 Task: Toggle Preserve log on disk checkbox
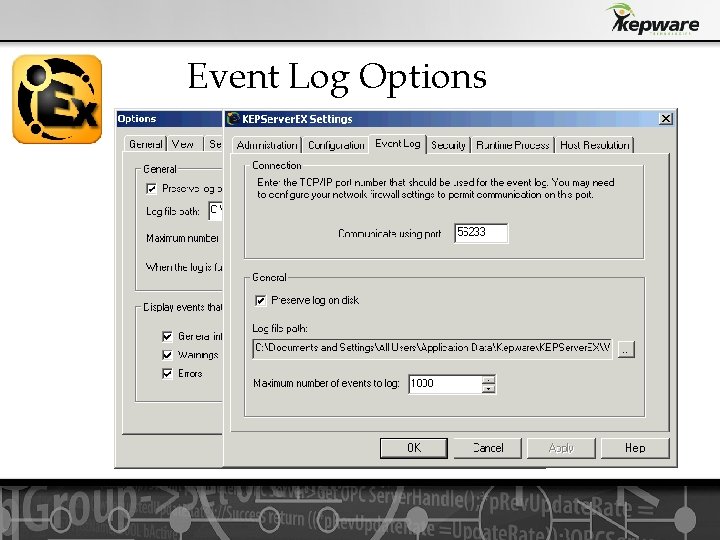(260, 300)
